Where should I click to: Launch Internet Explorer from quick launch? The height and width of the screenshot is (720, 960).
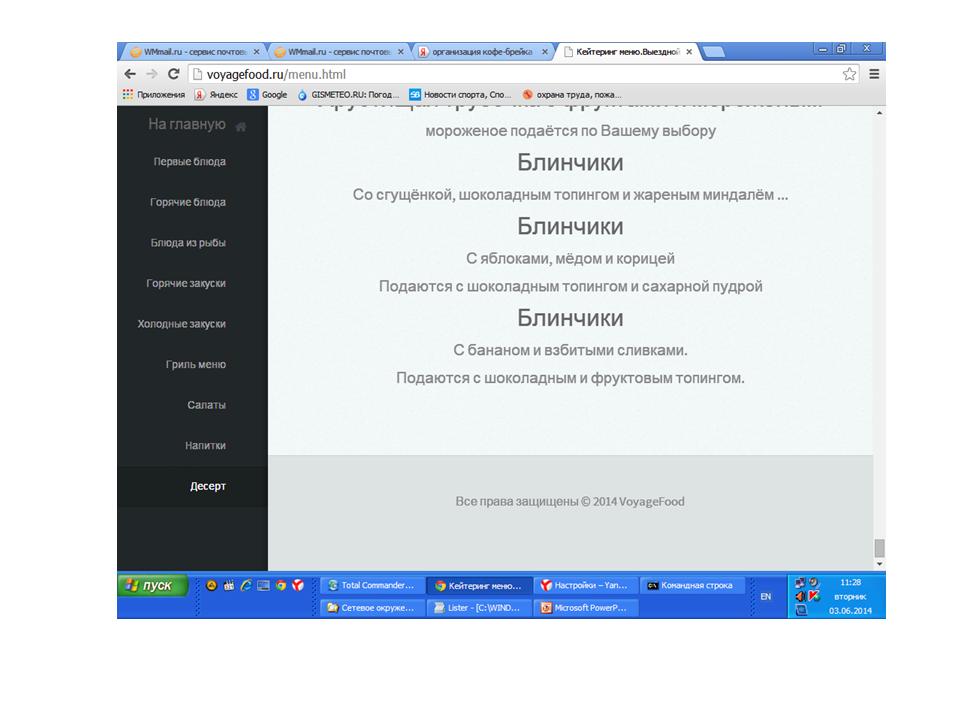click(246, 585)
